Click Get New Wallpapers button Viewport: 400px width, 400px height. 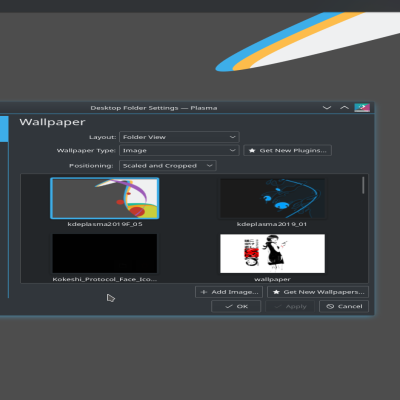(318, 292)
